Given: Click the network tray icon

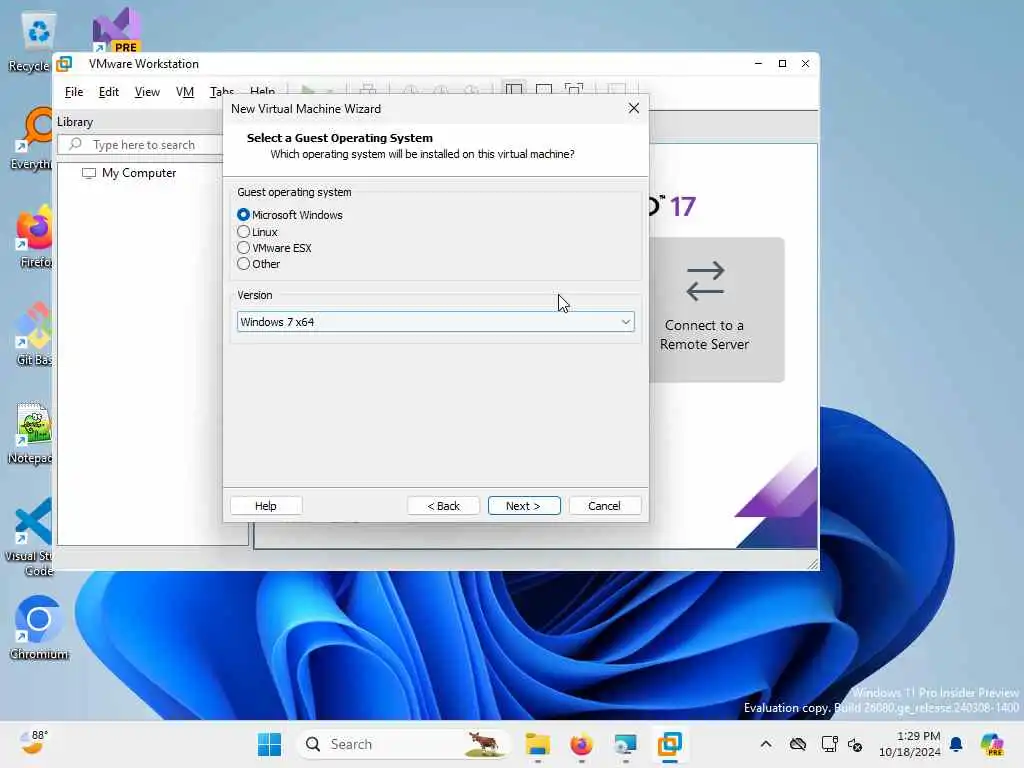Looking at the screenshot, I should [829, 744].
